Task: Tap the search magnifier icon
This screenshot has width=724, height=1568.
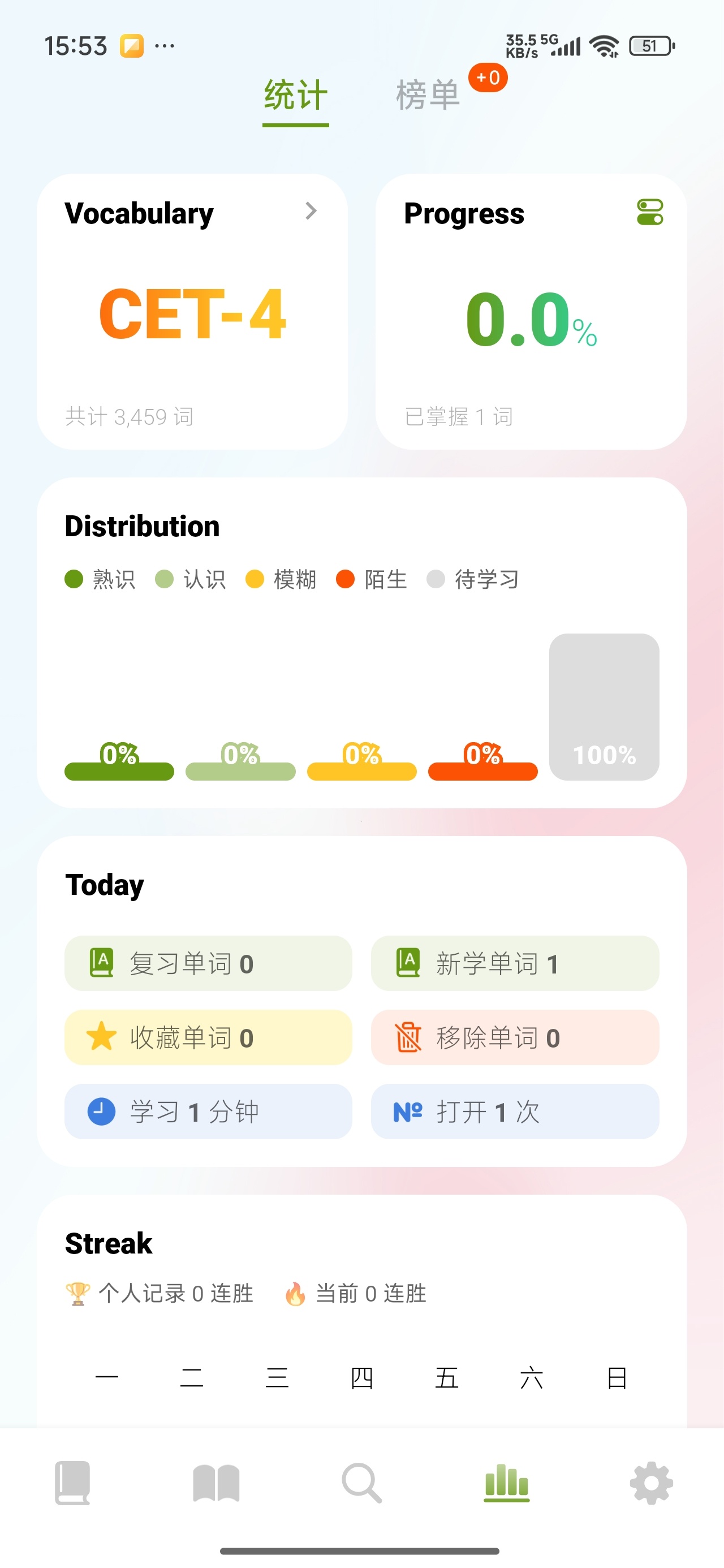Action: click(361, 1483)
